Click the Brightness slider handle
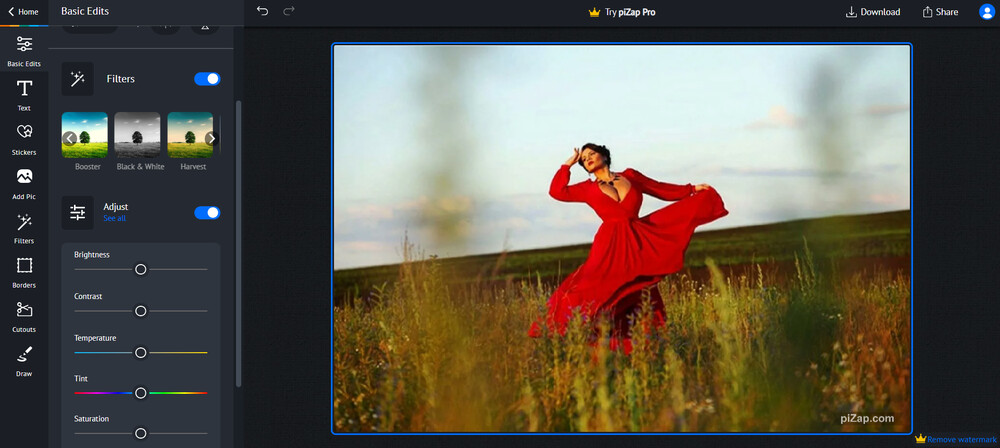1000x448 pixels. coord(141,269)
